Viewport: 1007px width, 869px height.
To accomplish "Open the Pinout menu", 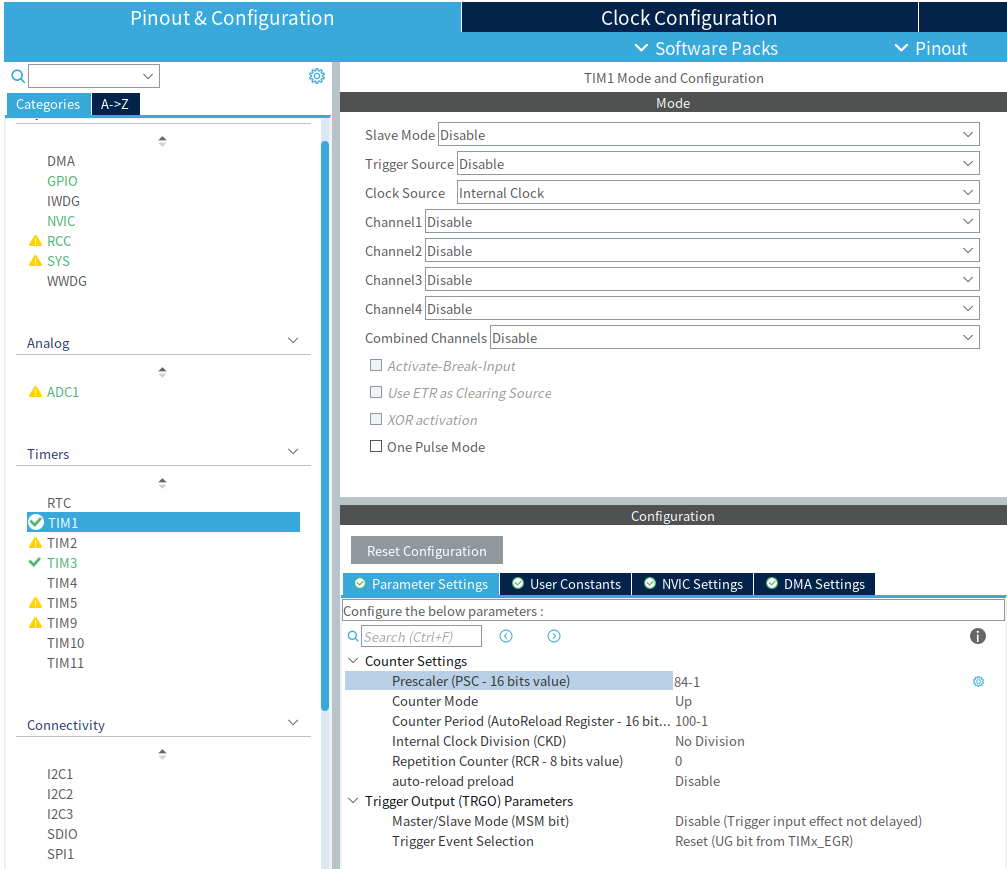I will pyautogui.click(x=931, y=48).
